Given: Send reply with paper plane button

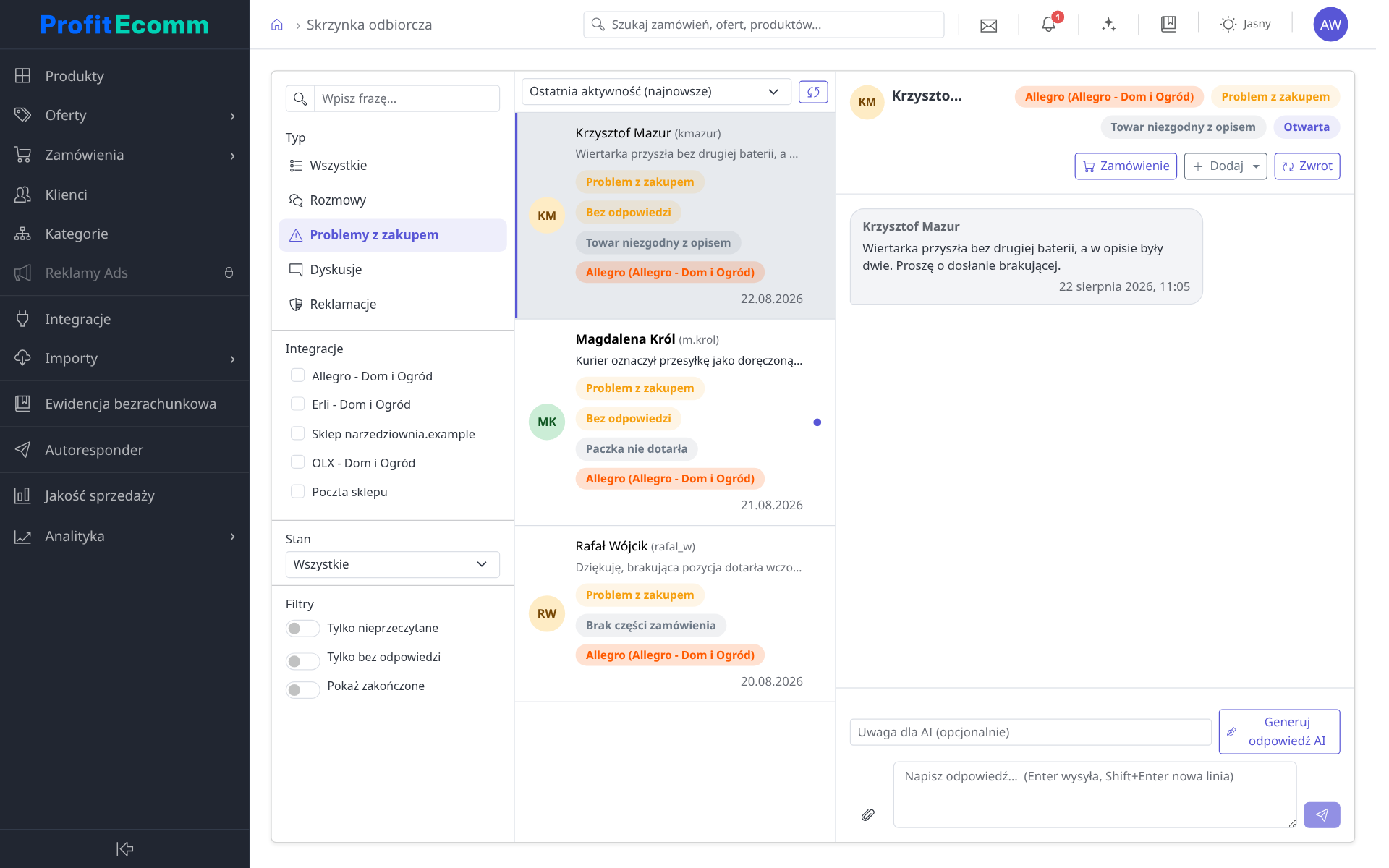Looking at the screenshot, I should 1322,815.
